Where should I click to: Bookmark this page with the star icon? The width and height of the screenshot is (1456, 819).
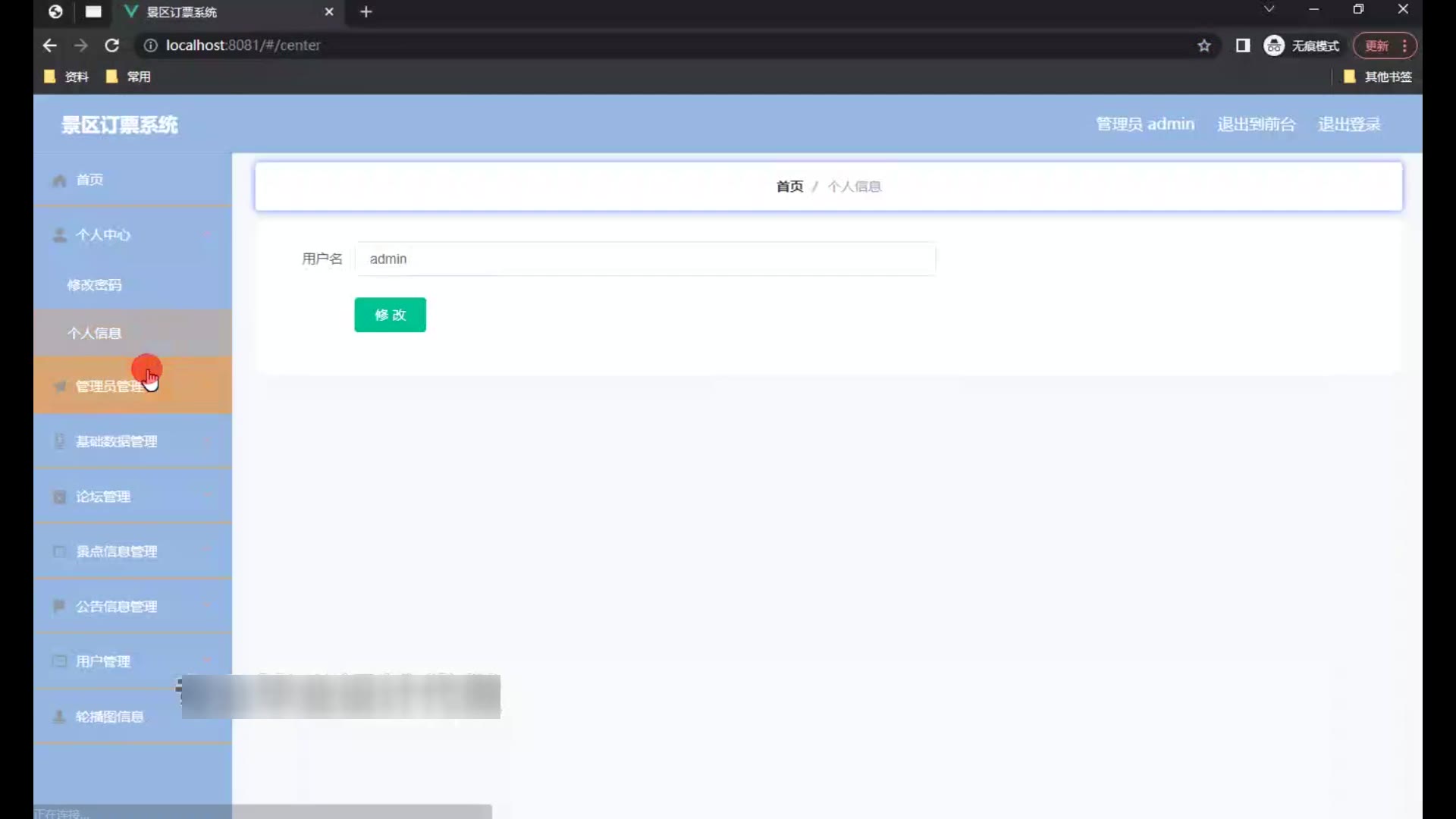1204,45
